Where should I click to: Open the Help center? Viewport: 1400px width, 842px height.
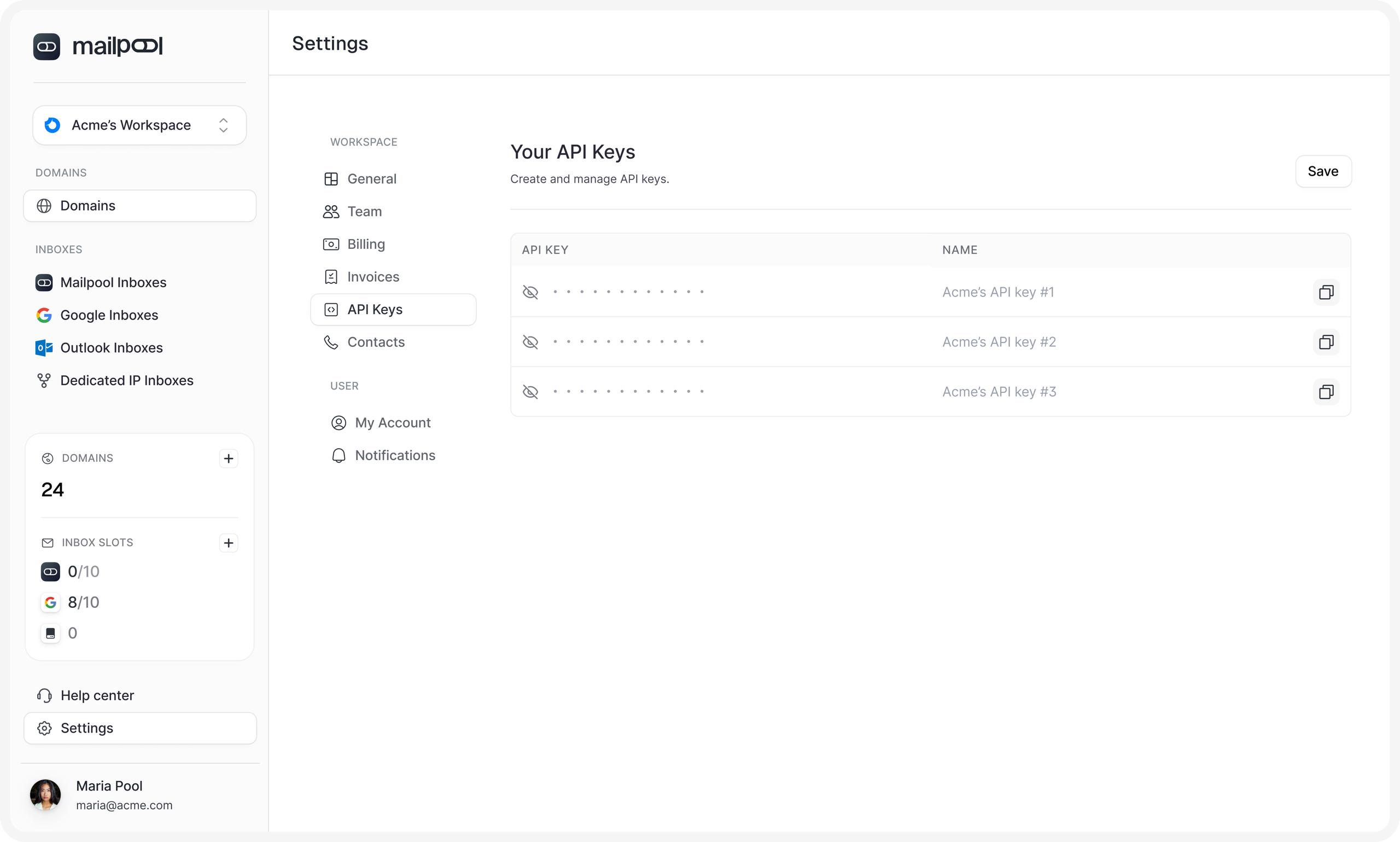97,695
